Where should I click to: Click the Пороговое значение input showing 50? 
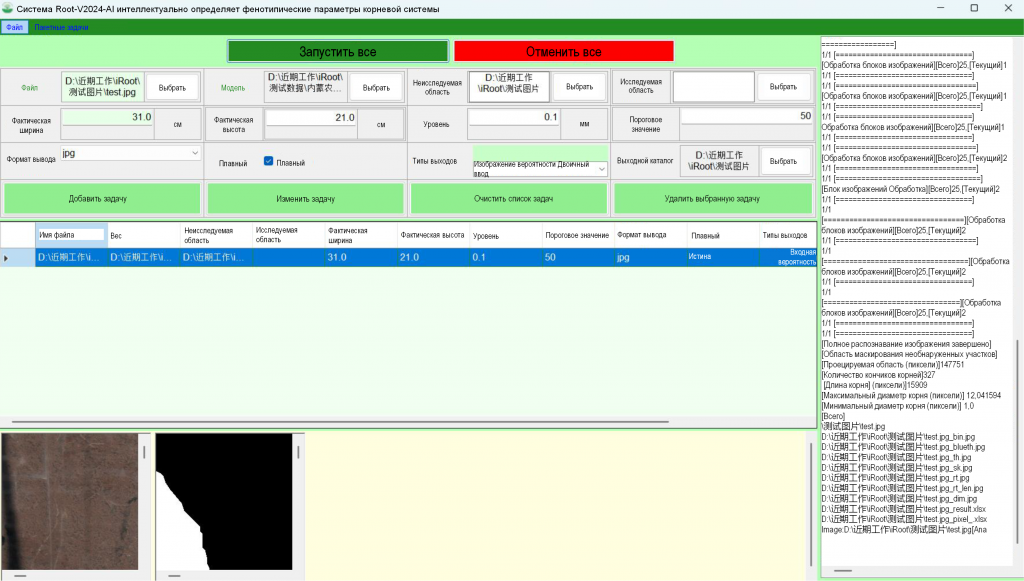click(x=746, y=116)
